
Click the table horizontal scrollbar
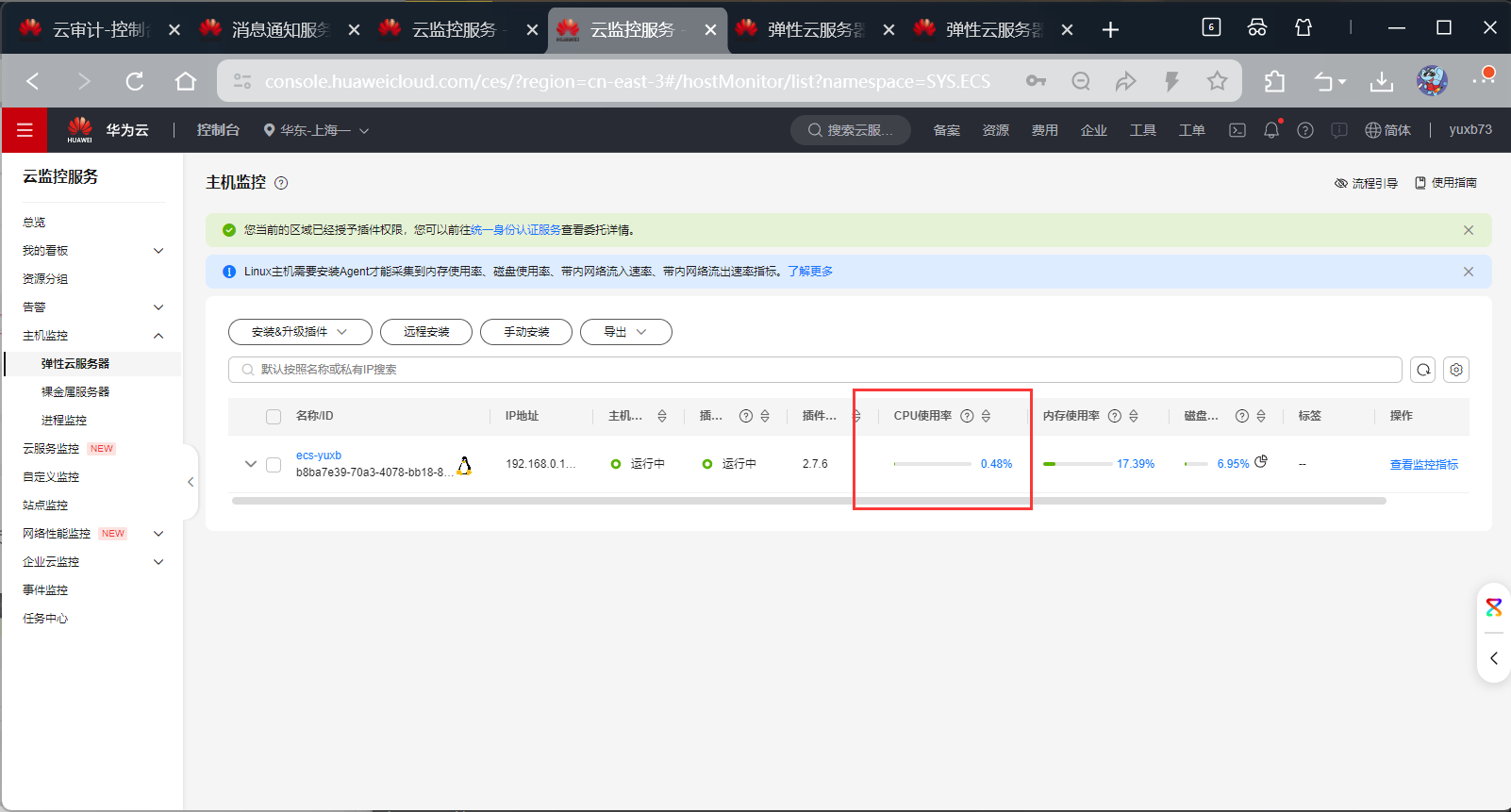[x=809, y=501]
